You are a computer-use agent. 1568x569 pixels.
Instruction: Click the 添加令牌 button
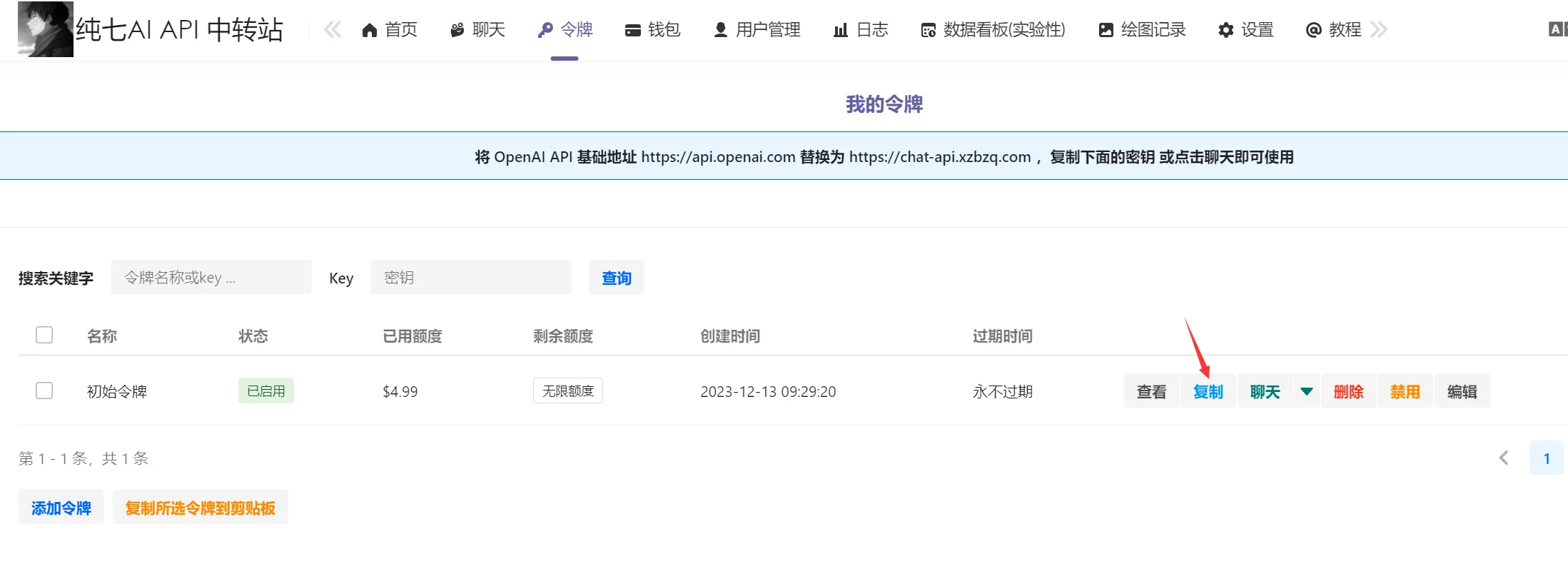(61, 508)
